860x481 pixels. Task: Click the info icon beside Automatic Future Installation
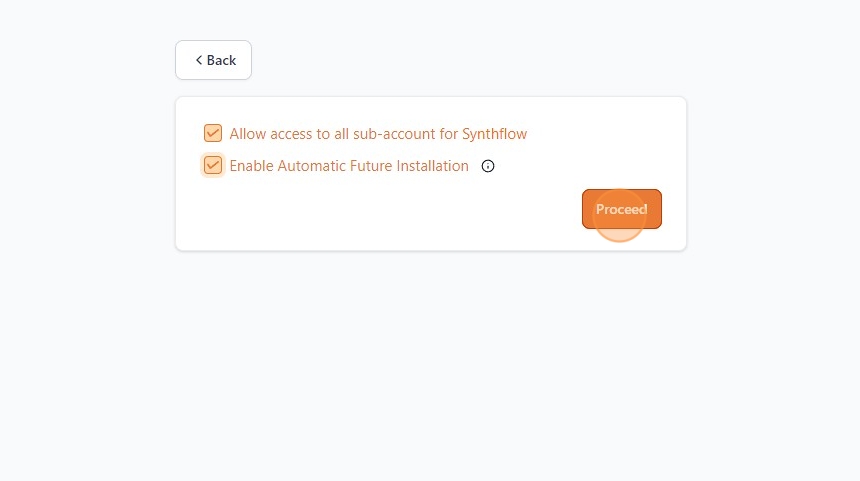click(x=488, y=166)
